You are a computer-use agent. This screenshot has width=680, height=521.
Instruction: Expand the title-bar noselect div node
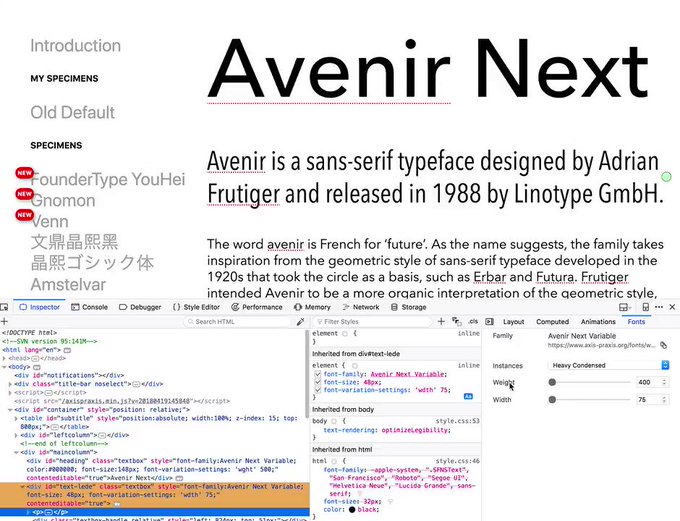[10, 384]
